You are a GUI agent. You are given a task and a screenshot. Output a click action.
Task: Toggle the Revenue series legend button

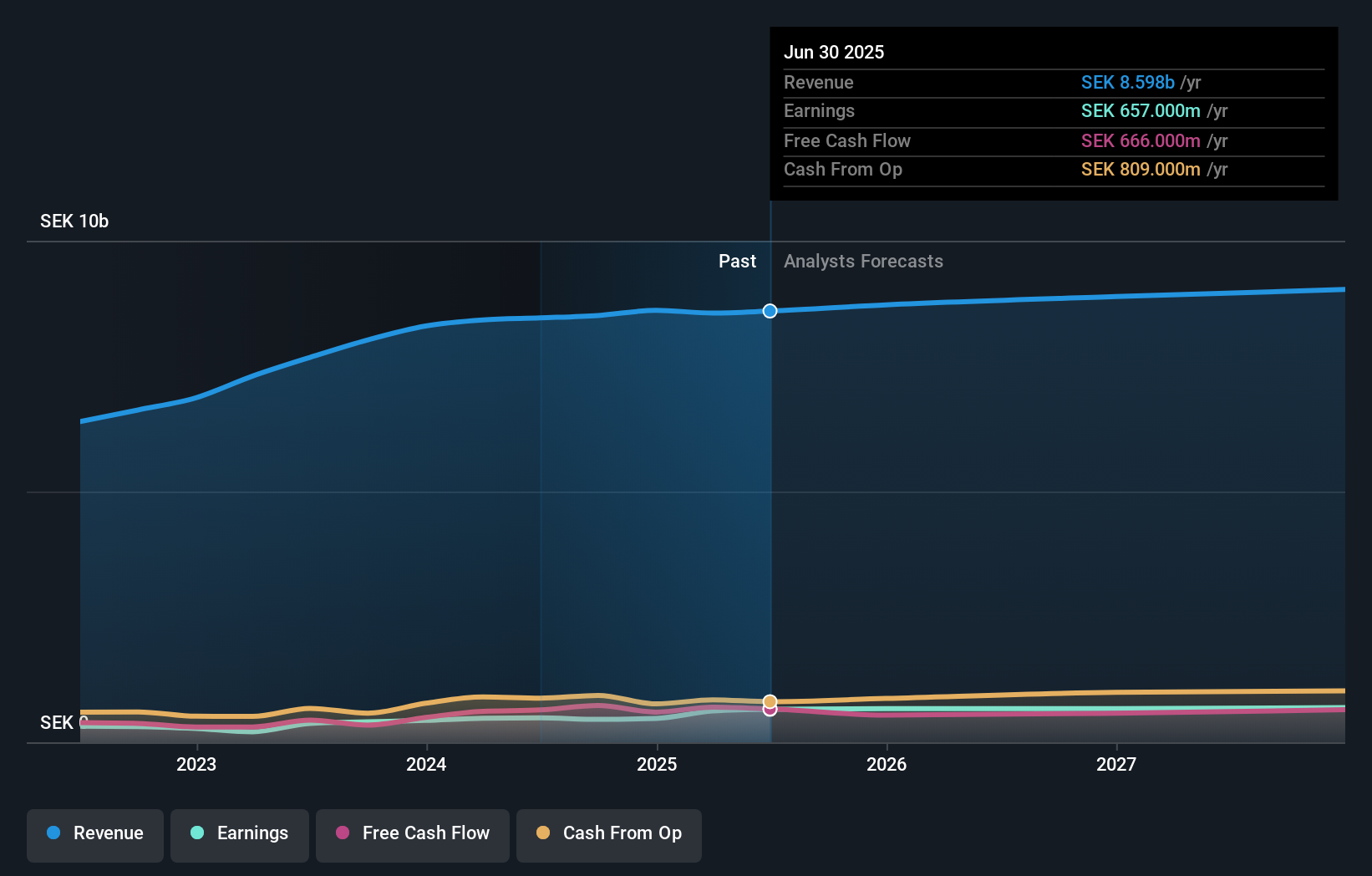(x=95, y=835)
